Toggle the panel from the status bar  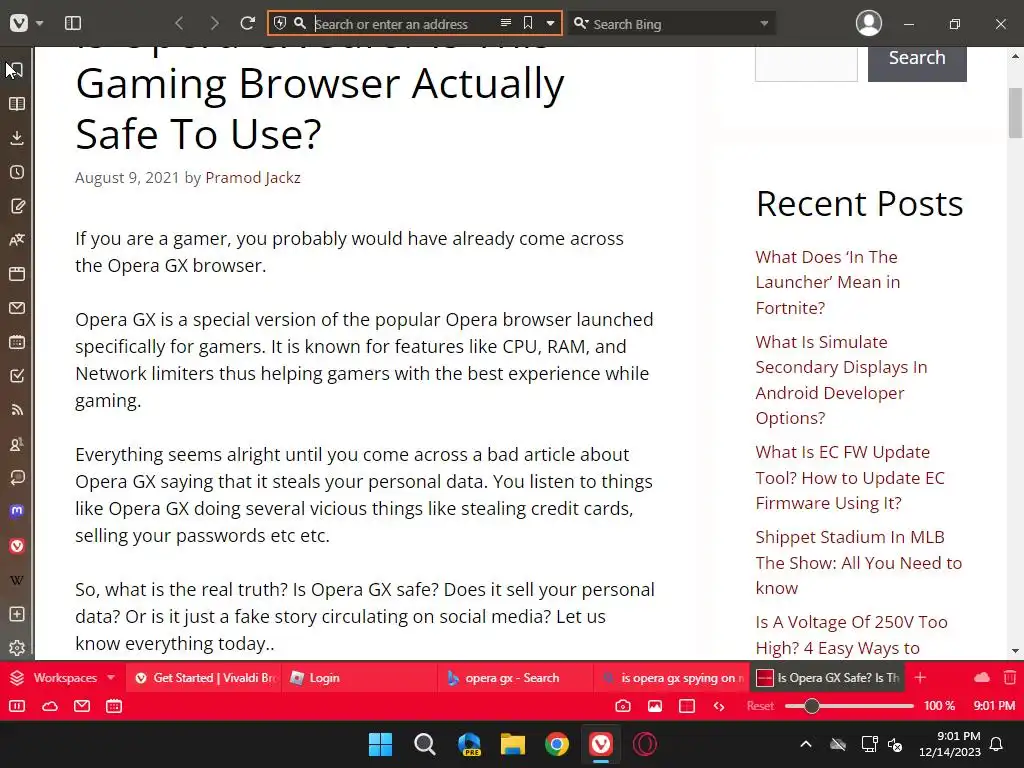(x=17, y=706)
